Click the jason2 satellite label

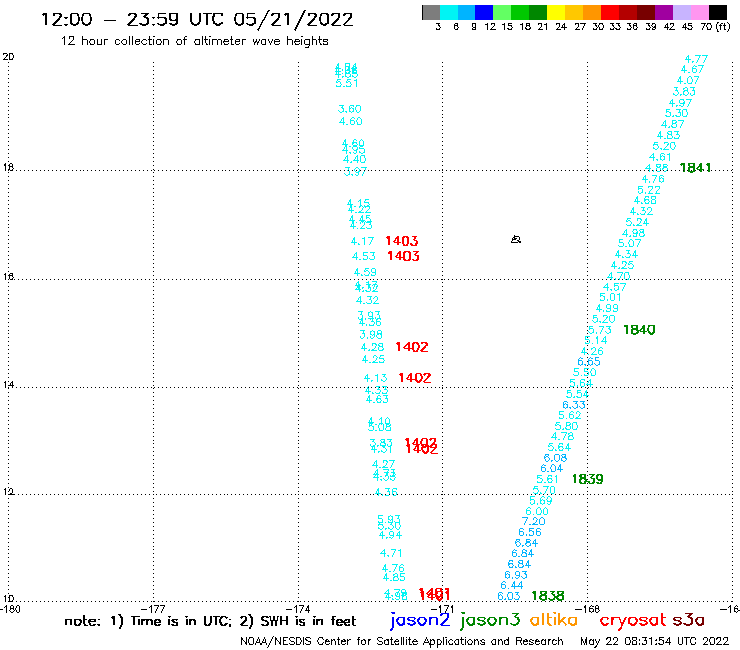coord(420,620)
